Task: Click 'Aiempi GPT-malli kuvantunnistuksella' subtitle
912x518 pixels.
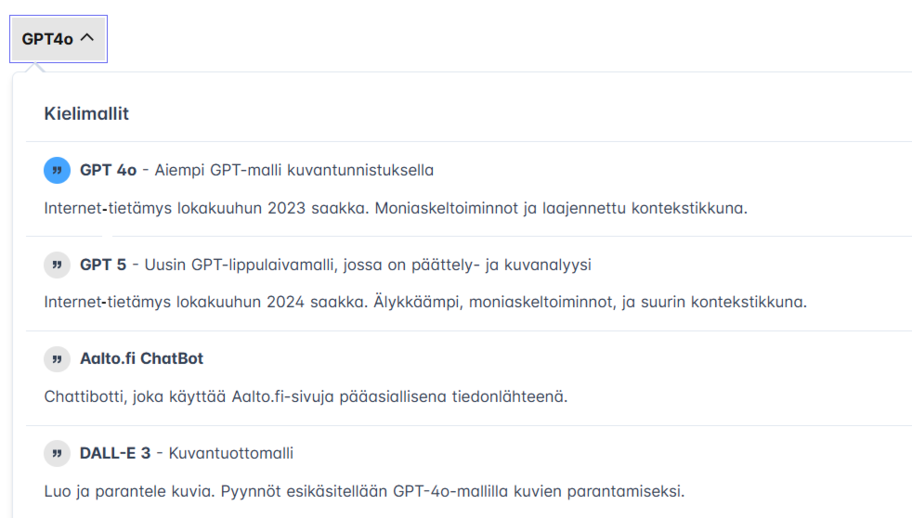Action: 294,170
